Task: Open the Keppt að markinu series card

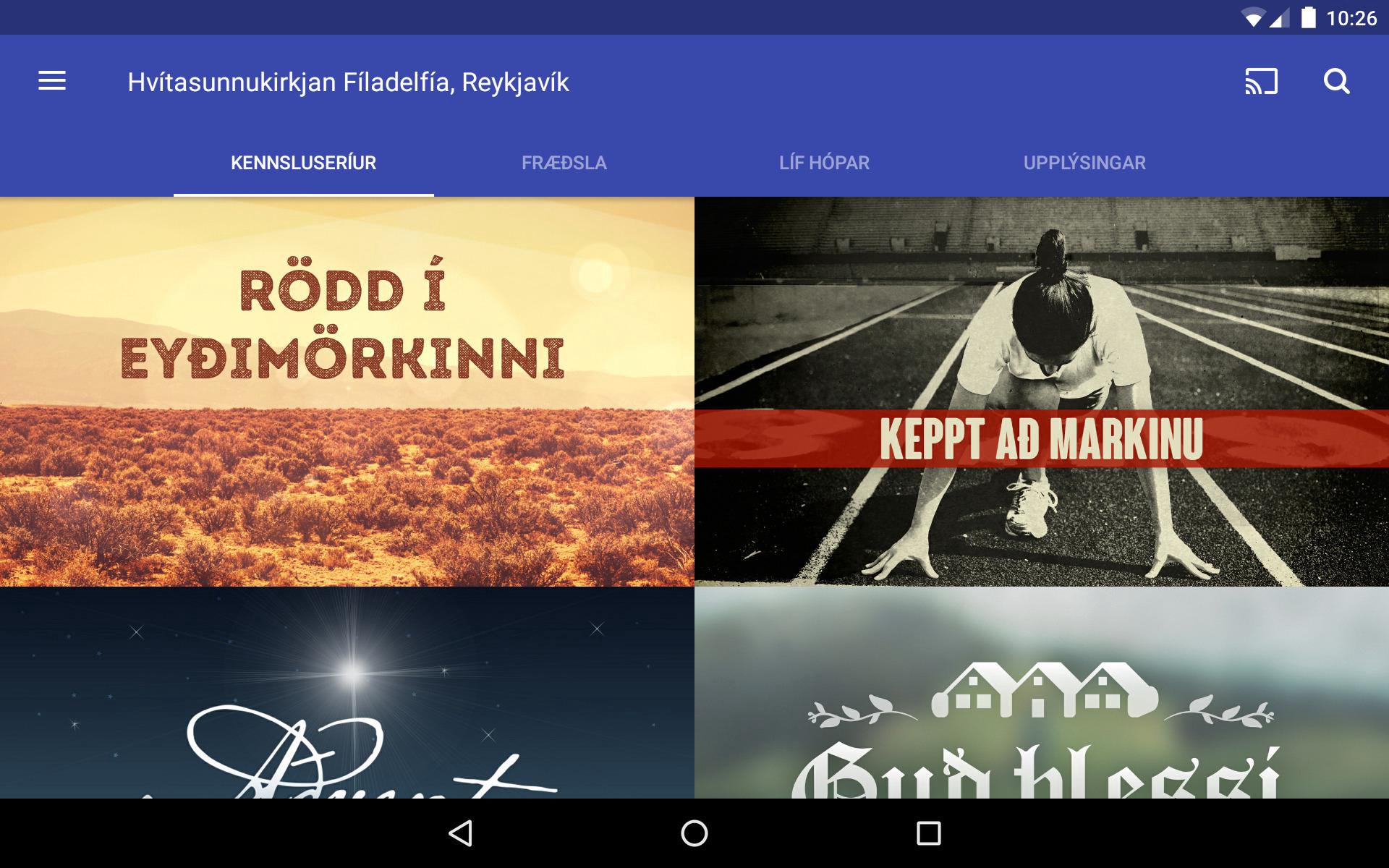Action: pyautogui.click(x=1042, y=391)
